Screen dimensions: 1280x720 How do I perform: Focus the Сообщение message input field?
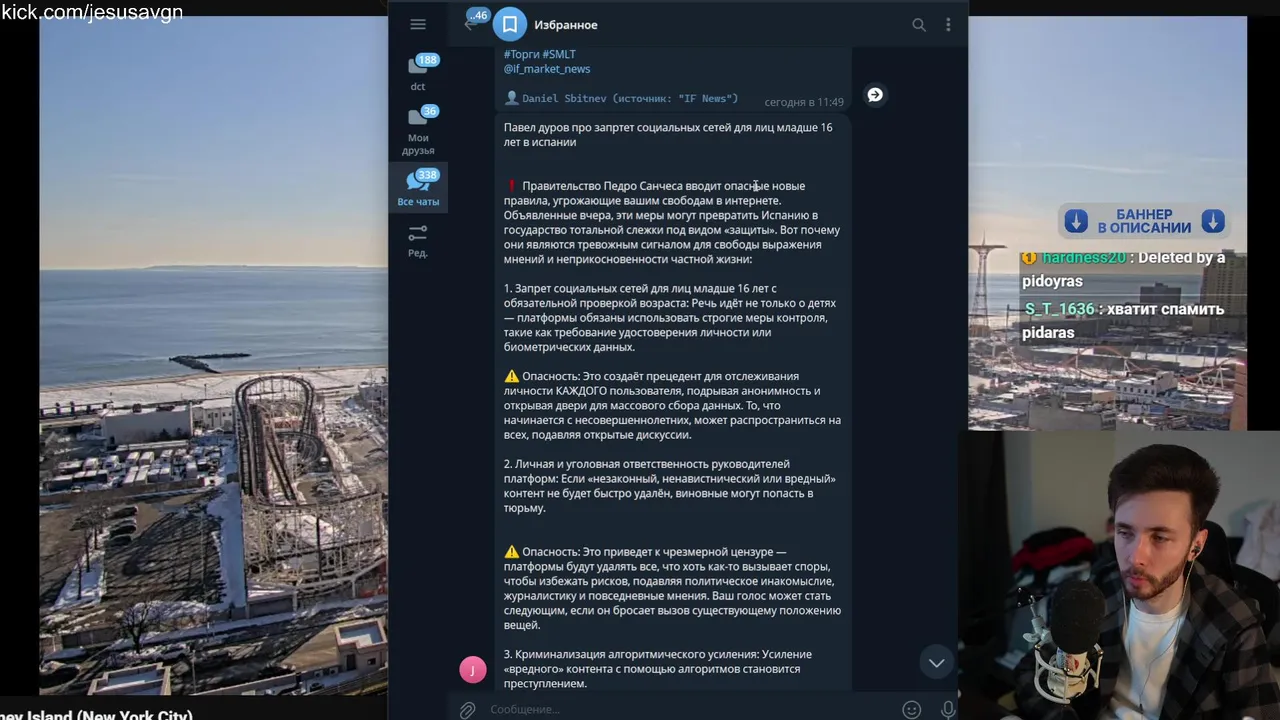click(690, 709)
